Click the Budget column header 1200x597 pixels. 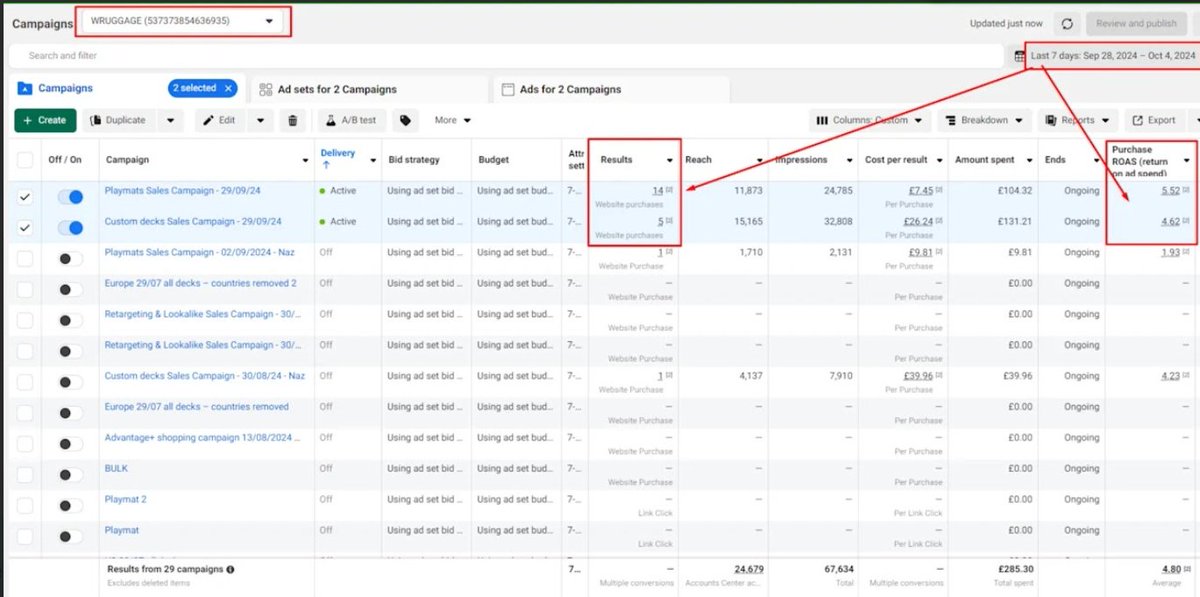click(494, 160)
